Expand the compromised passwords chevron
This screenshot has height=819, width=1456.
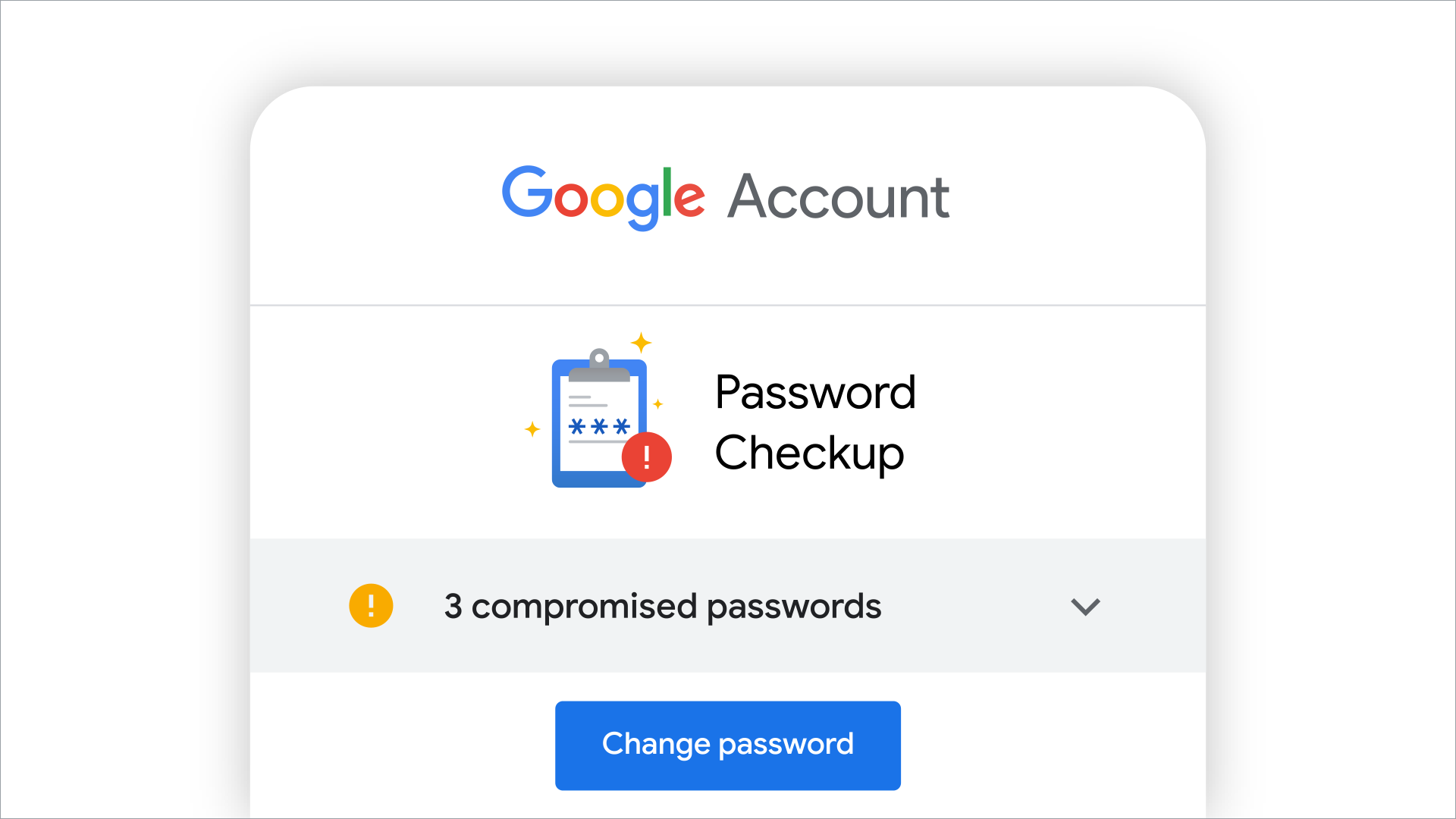(x=1085, y=607)
